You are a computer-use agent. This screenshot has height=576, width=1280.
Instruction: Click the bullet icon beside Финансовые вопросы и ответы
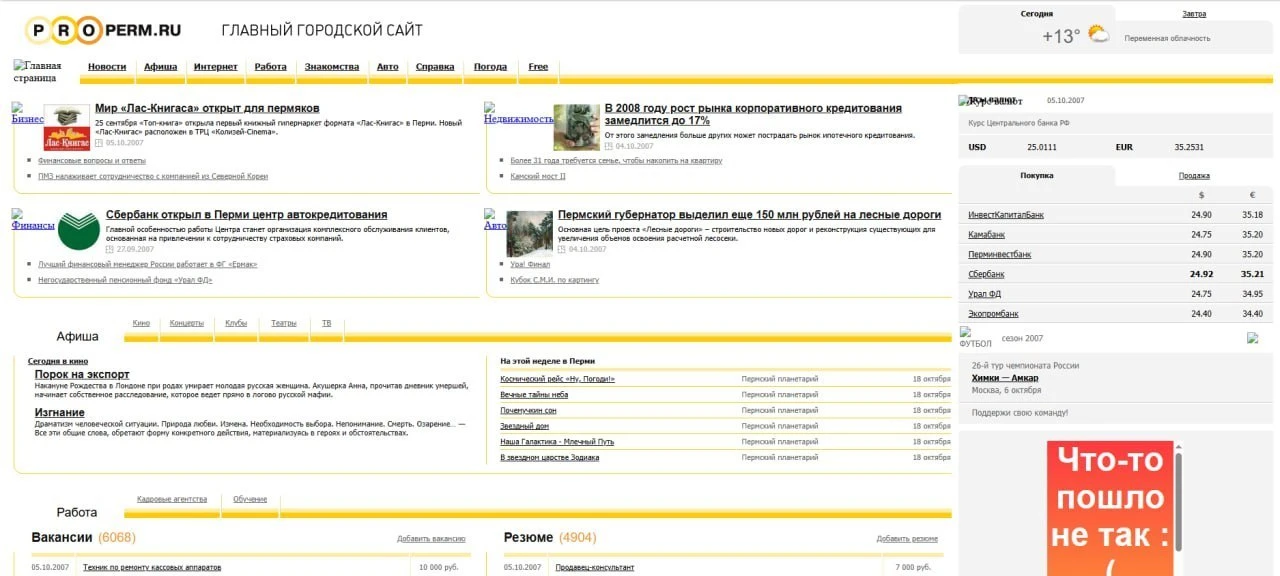click(29, 160)
